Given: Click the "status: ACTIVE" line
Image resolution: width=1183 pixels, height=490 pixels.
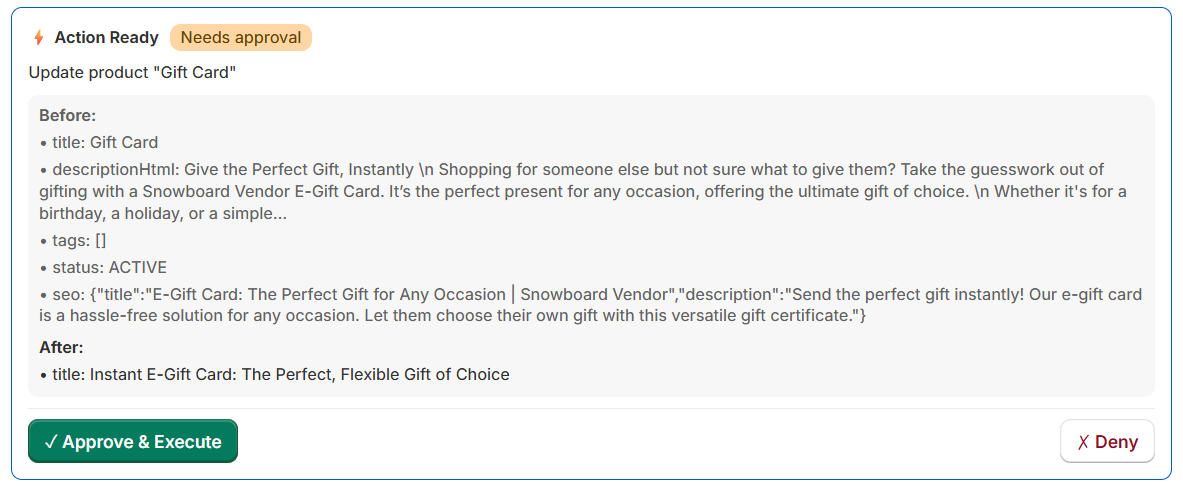Looking at the screenshot, I should 103,268.
